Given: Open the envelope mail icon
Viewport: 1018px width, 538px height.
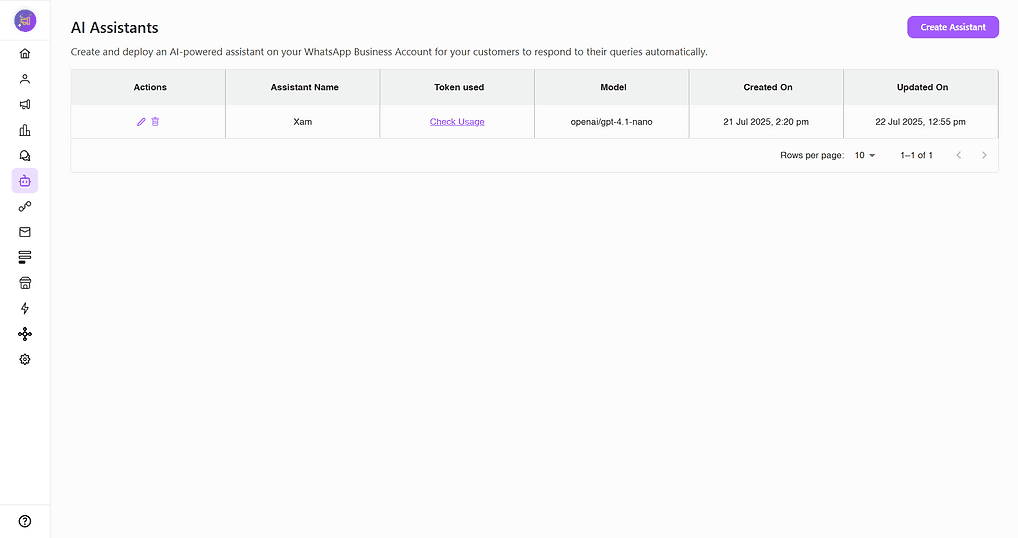Looking at the screenshot, I should [25, 232].
